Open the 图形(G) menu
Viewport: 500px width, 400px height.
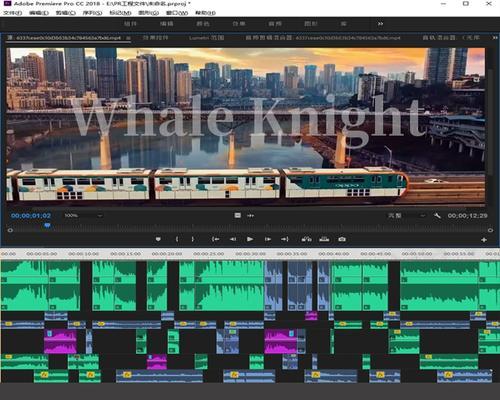tap(148, 13)
